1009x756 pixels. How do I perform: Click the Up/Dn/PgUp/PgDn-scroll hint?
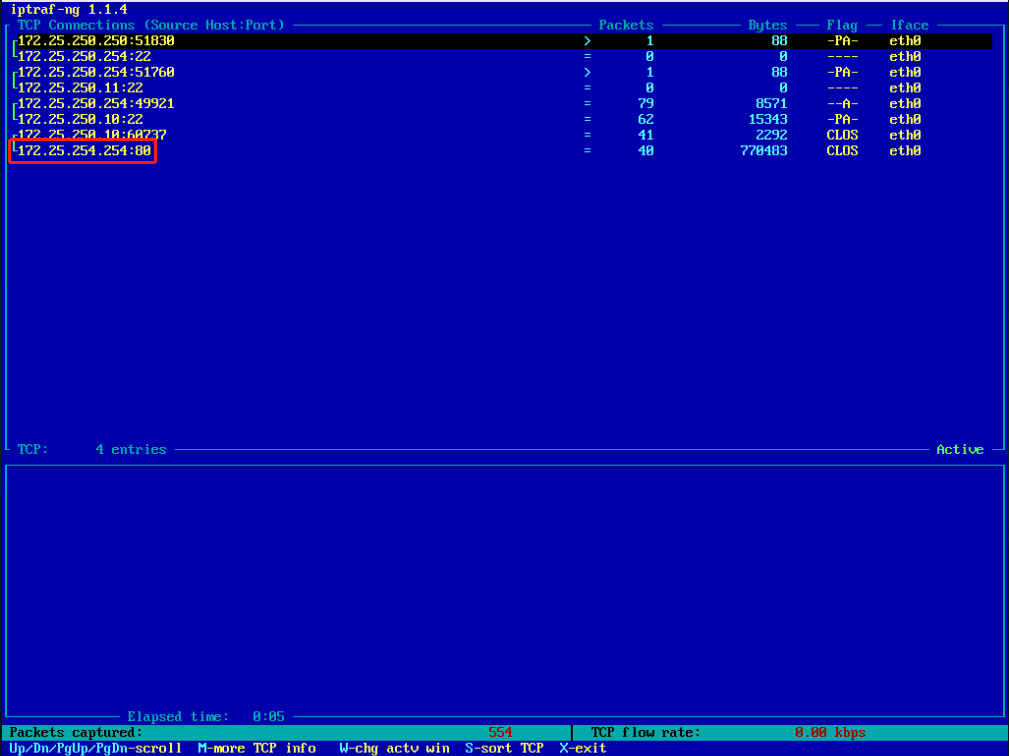point(96,748)
